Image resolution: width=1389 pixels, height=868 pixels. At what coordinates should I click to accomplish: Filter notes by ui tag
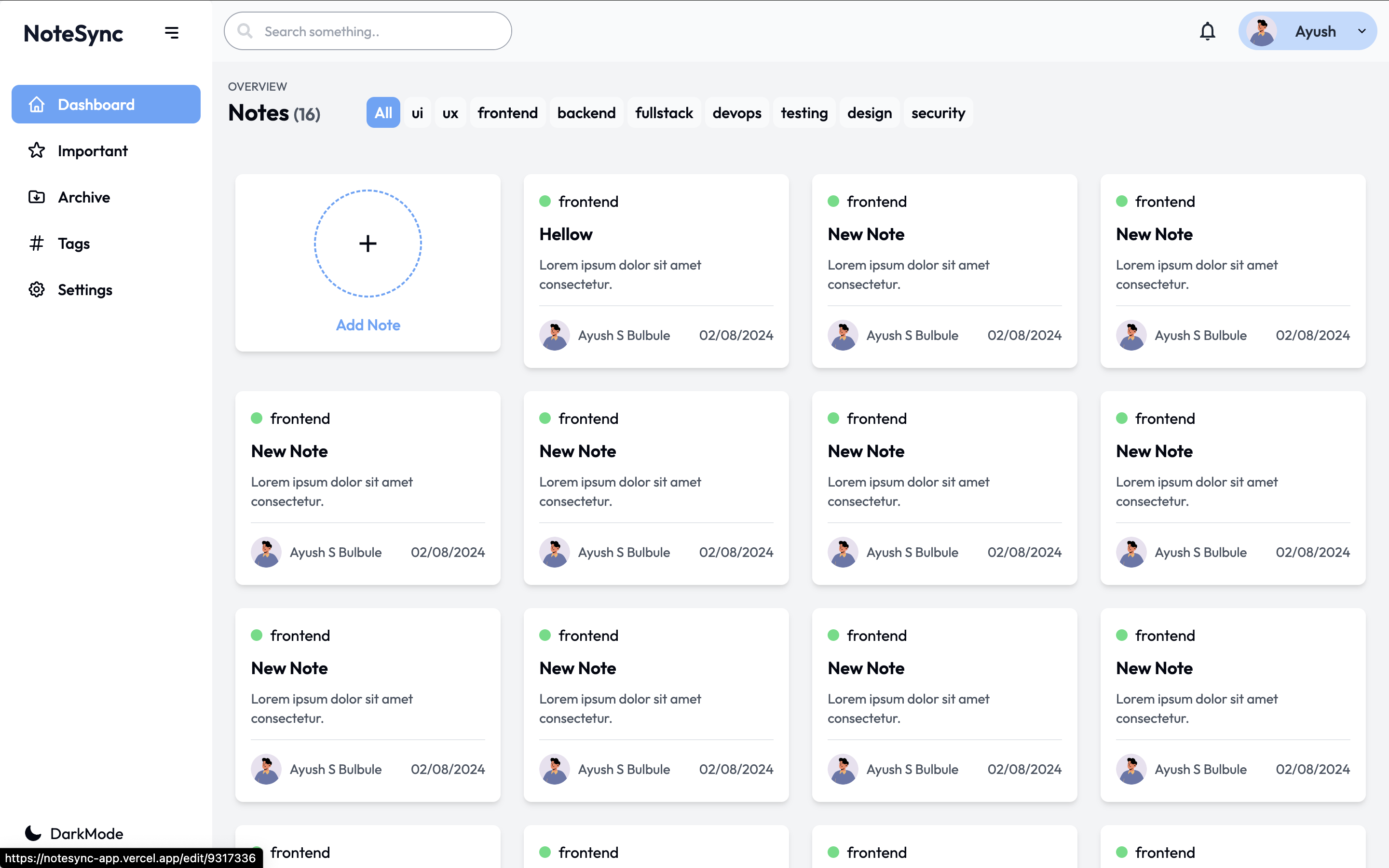tap(417, 112)
